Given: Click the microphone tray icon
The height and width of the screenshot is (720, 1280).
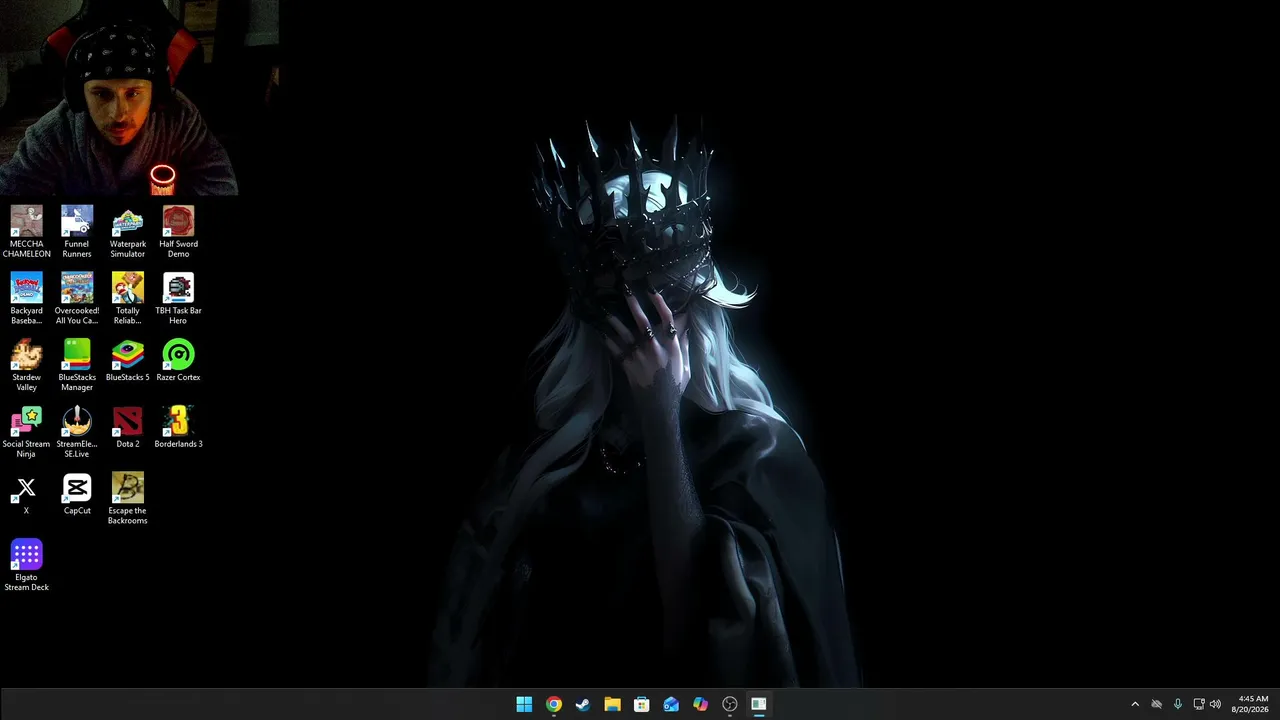Looking at the screenshot, I should point(1178,704).
